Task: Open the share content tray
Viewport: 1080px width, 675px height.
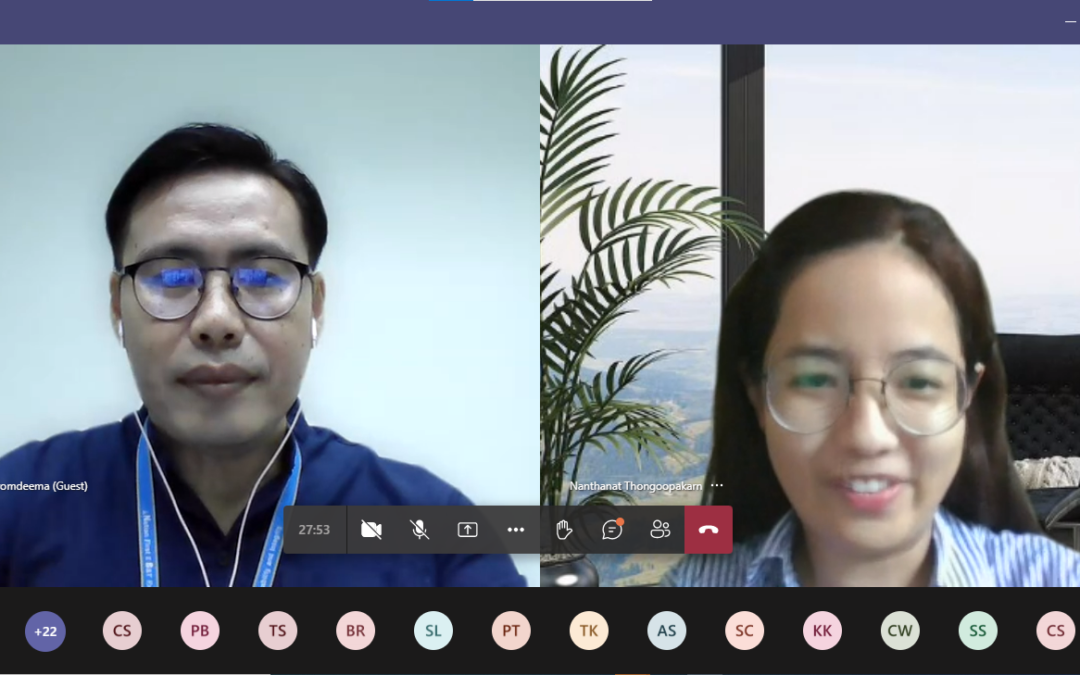Action: [468, 530]
